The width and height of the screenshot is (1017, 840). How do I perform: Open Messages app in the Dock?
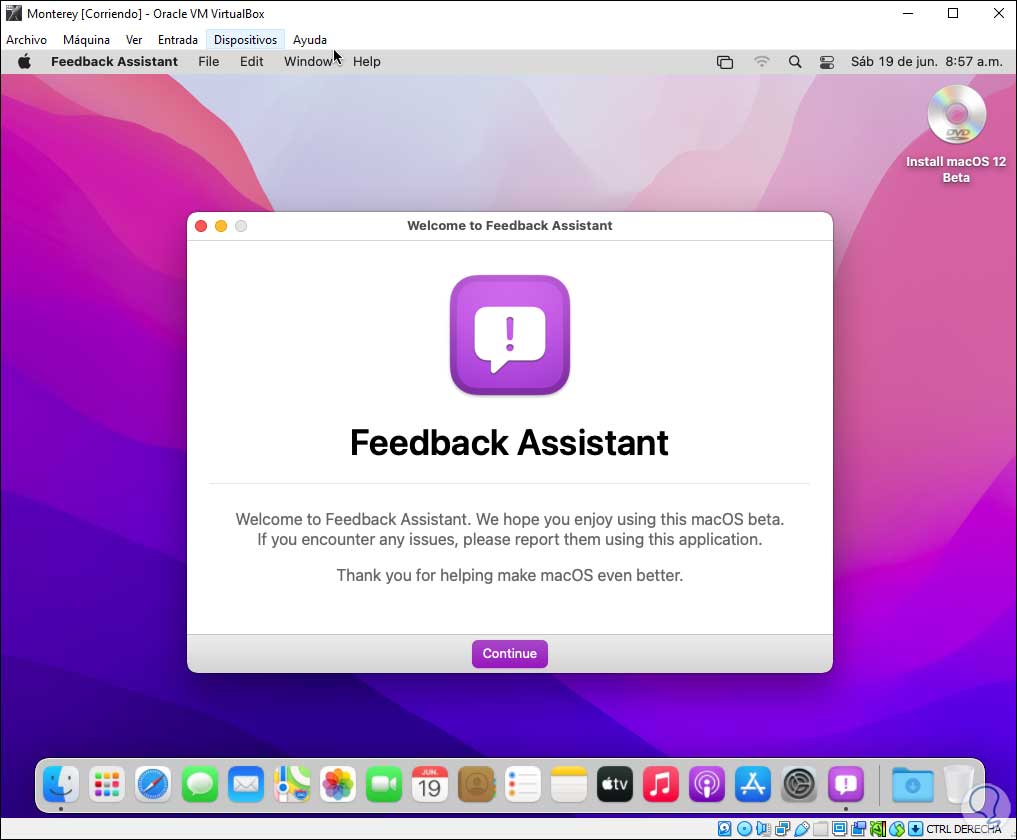pos(200,784)
